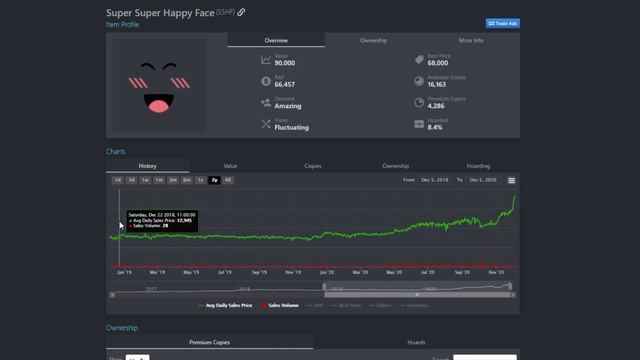Click the Demand people icon
Viewport: 640px width, 360px height.
pyautogui.click(x=266, y=102)
